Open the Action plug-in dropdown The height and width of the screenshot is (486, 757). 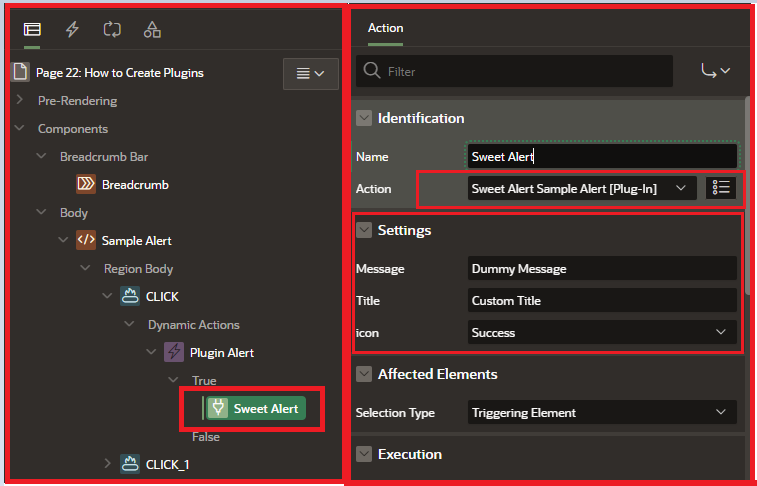581,188
